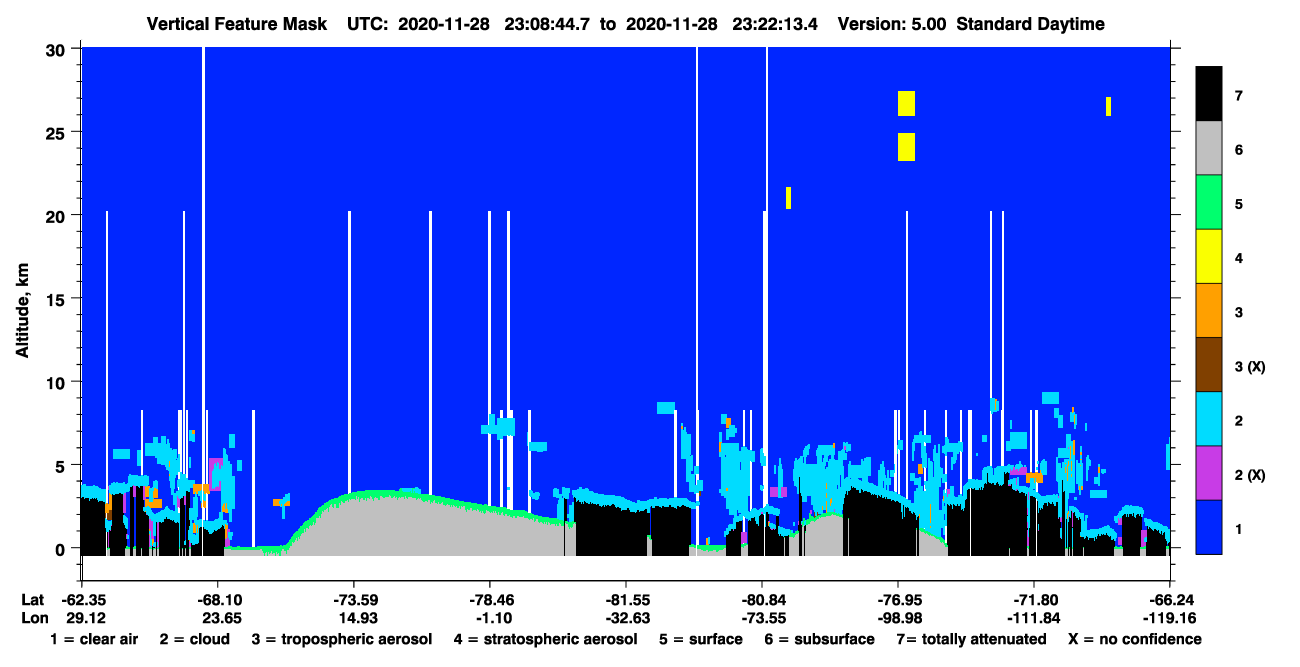Select longitude value '-98.98'
Viewport: 1300px width, 667px height.
(x=898, y=617)
